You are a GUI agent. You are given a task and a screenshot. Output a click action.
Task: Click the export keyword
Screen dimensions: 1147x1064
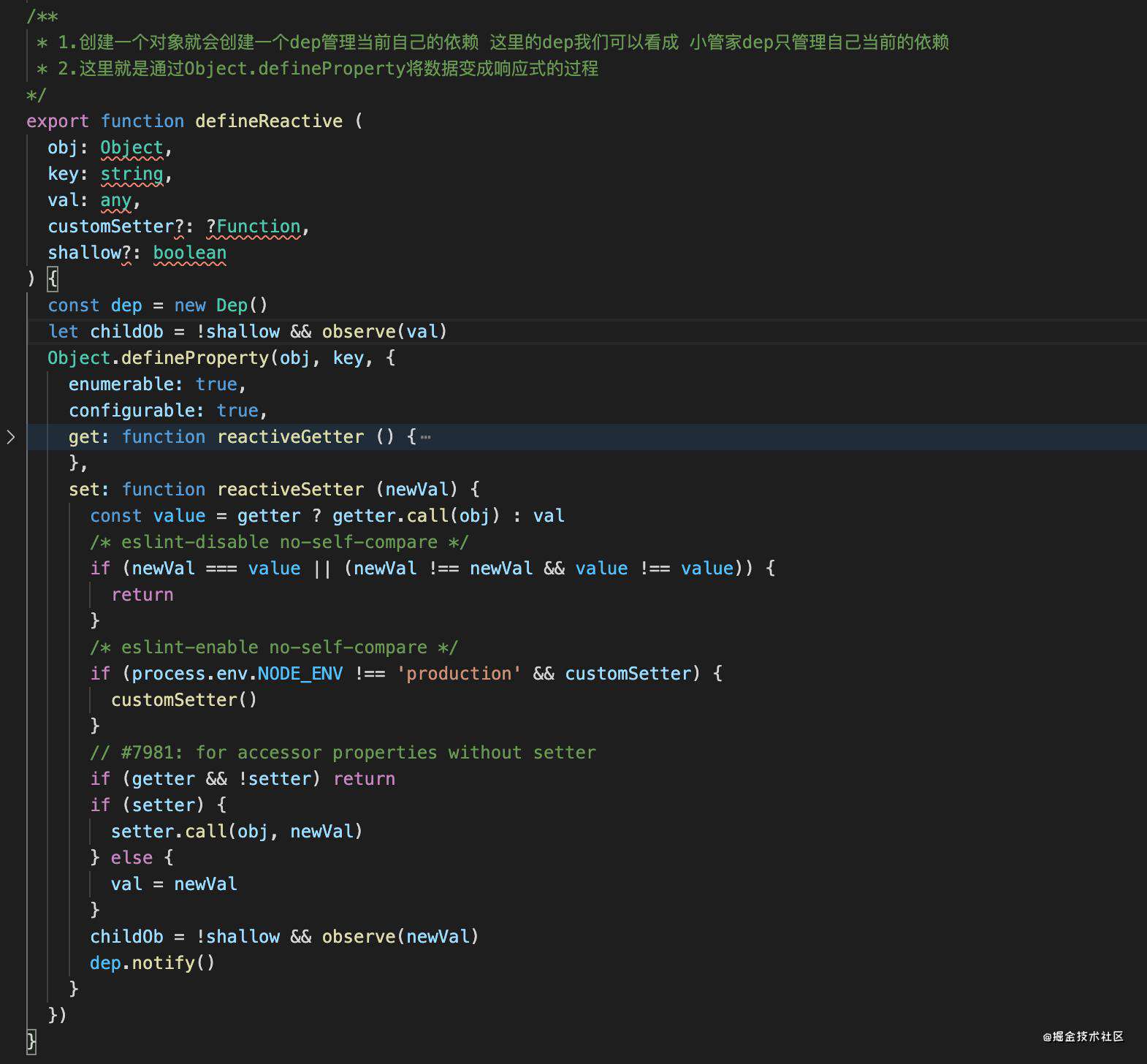pos(58,121)
